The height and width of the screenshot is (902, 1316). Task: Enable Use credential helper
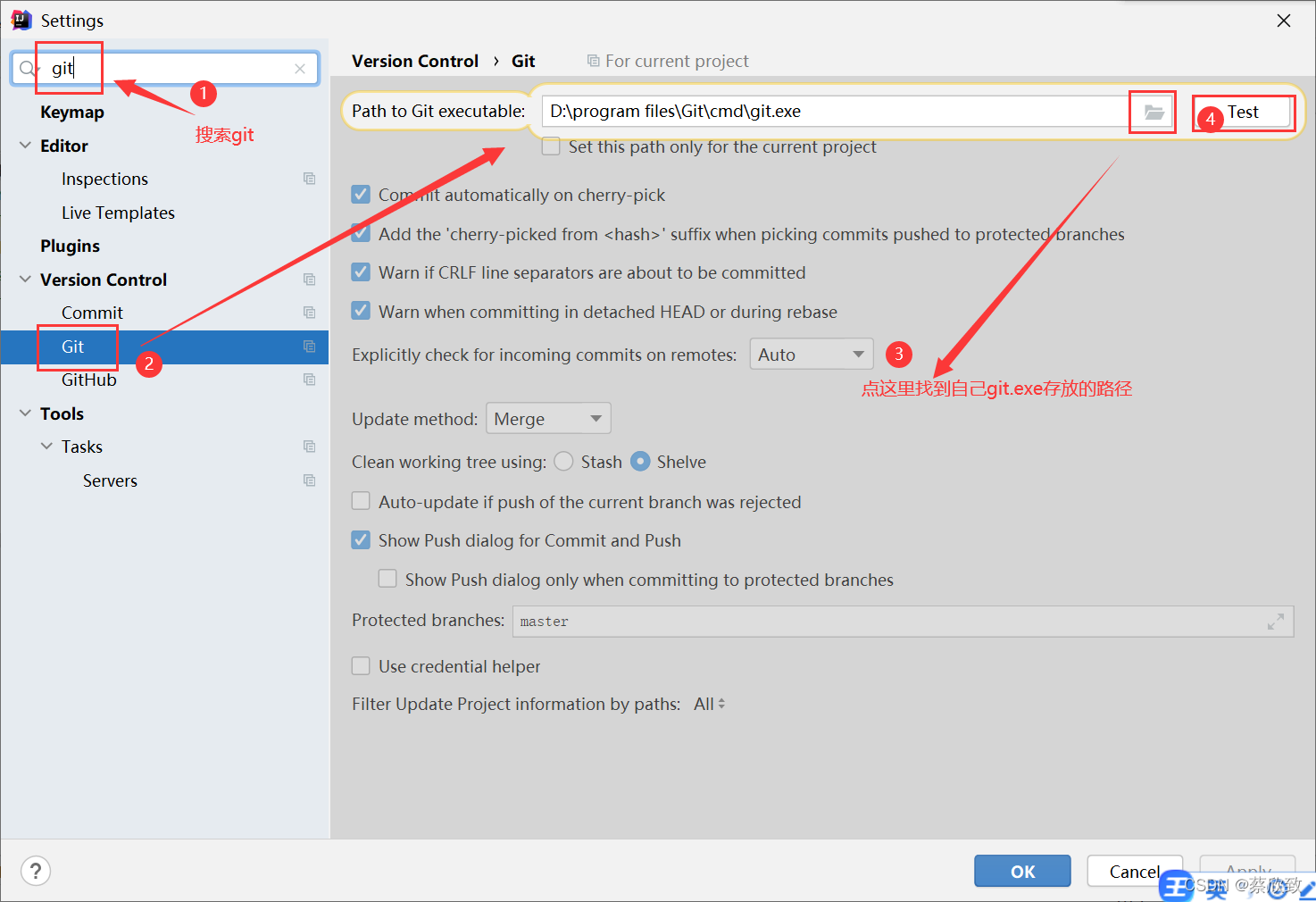[361, 666]
